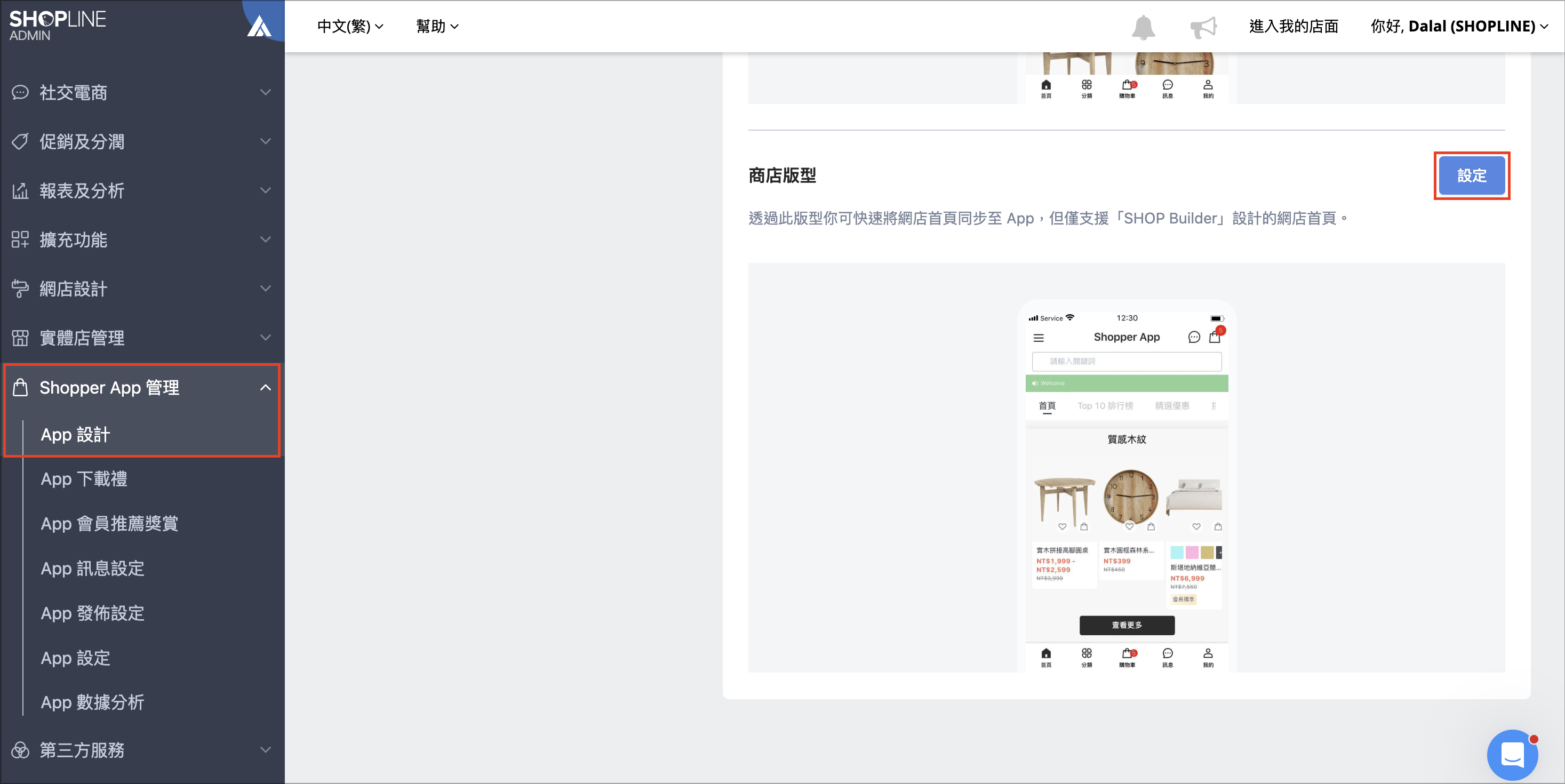Expand the 促銷及分潤 menu

point(266,141)
